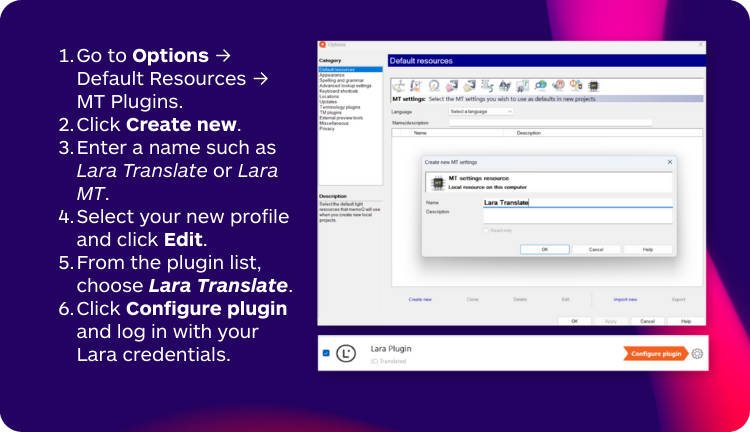Open Advanced lookup settings category
Image resolution: width=750 pixels, height=432 pixels.
[x=345, y=86]
